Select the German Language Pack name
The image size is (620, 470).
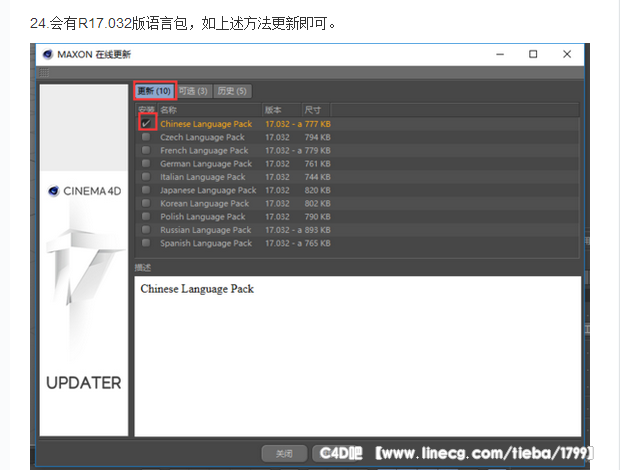[206, 164]
